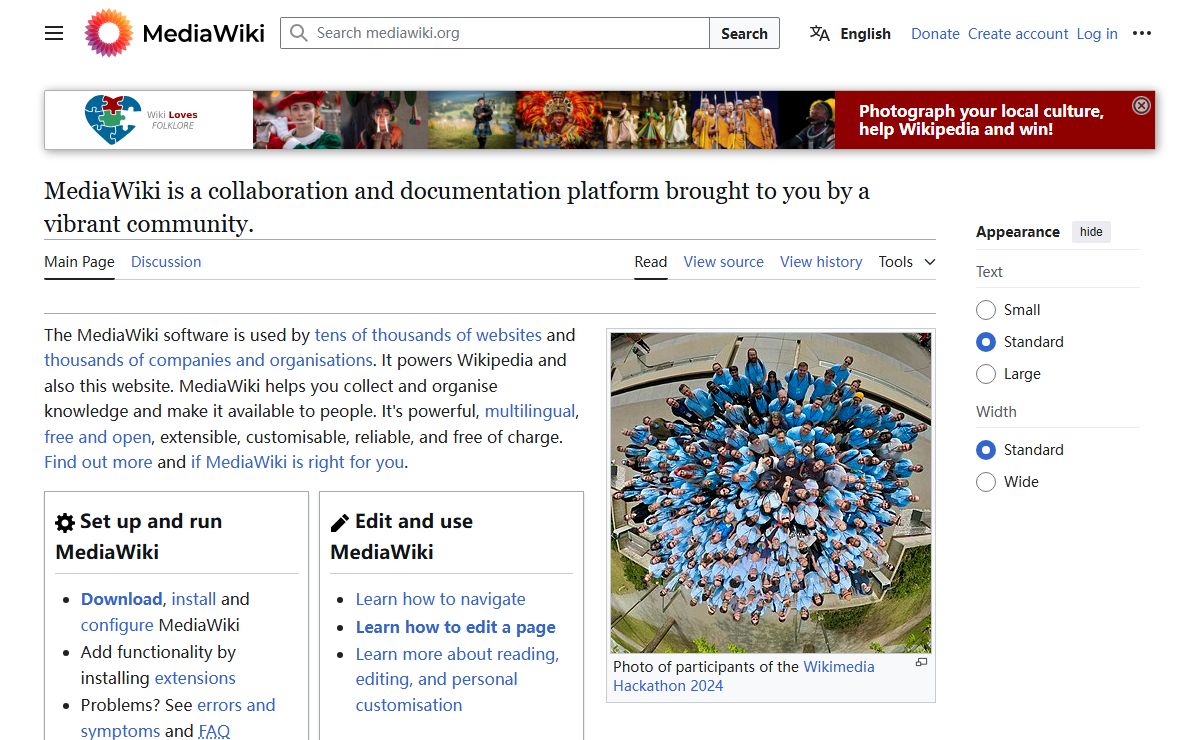
Task: Click the Search button
Action: 744,33
